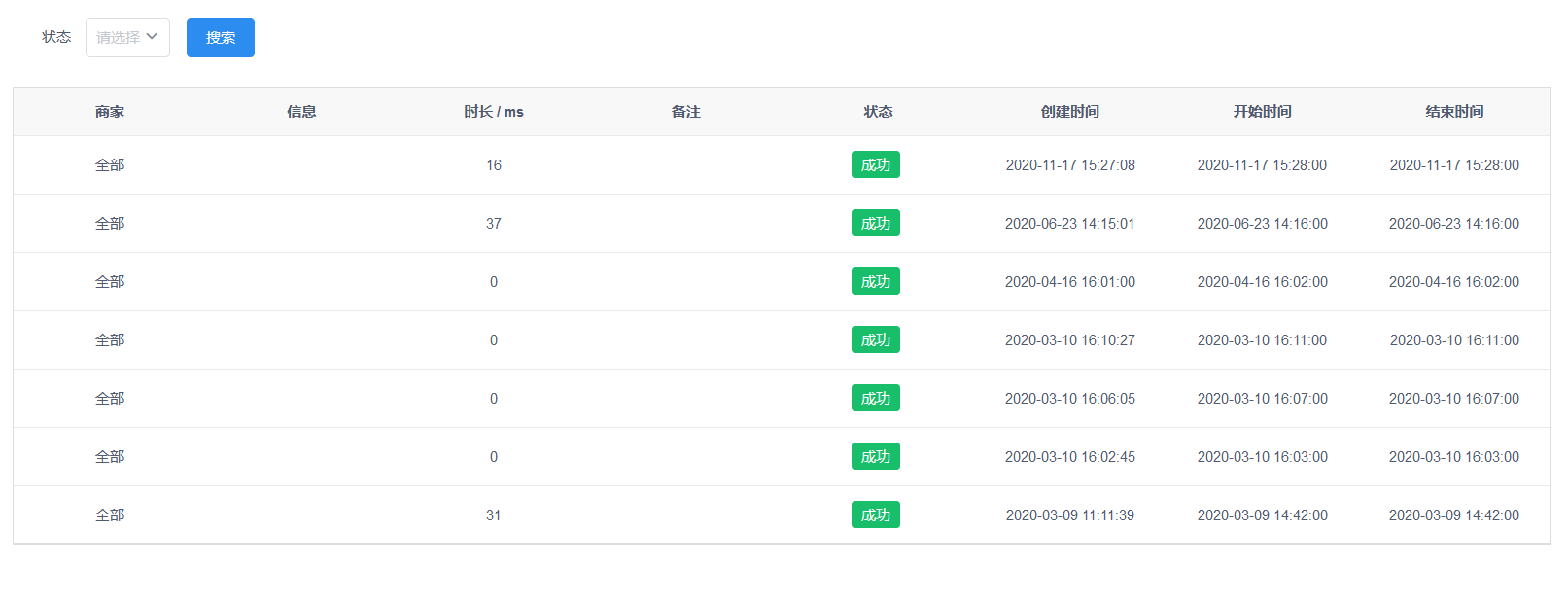Image resolution: width=1568 pixels, height=603 pixels.
Task: Open the 状态 请选择 dropdown
Action: (x=127, y=38)
